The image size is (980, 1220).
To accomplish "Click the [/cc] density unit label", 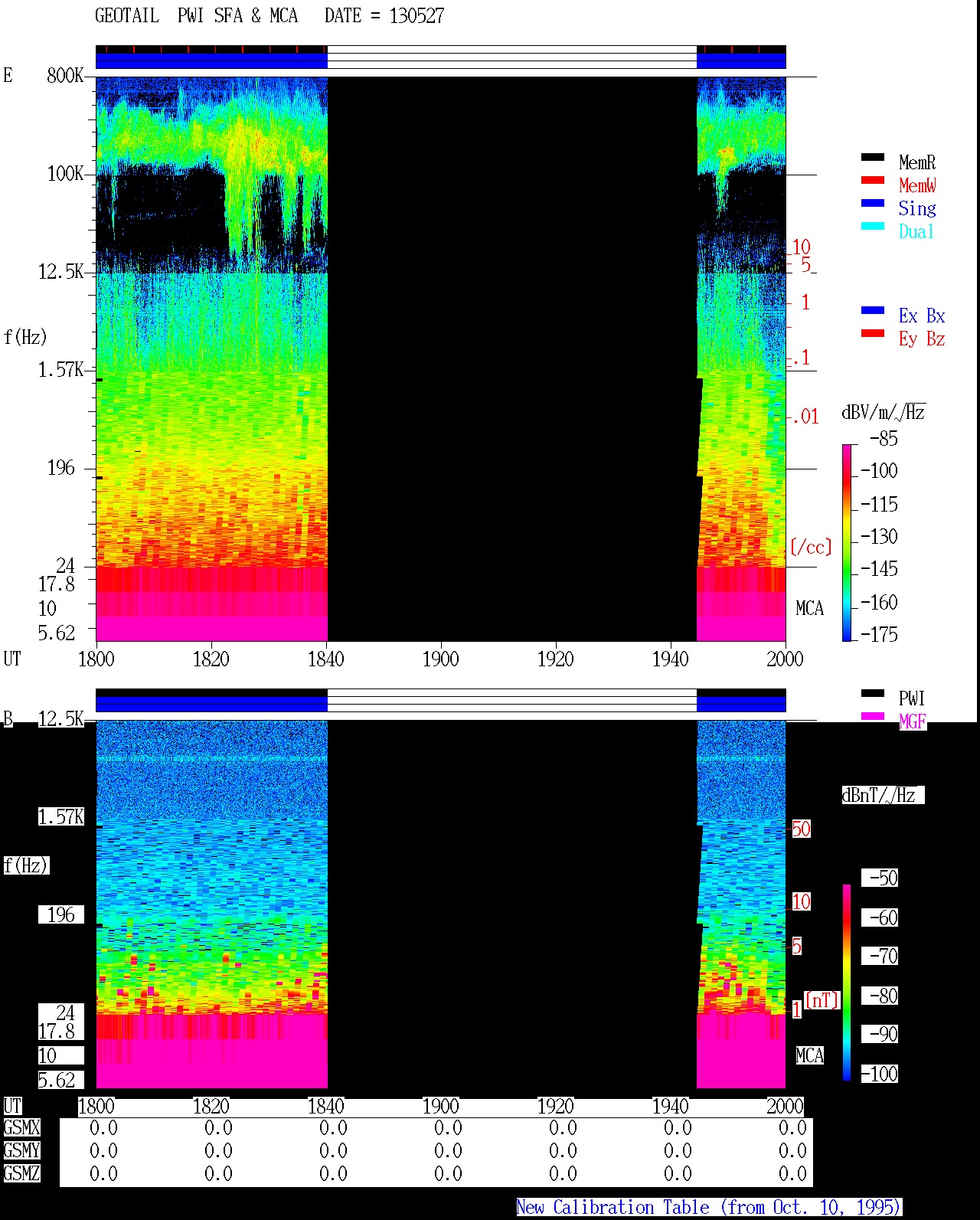I will [811, 547].
